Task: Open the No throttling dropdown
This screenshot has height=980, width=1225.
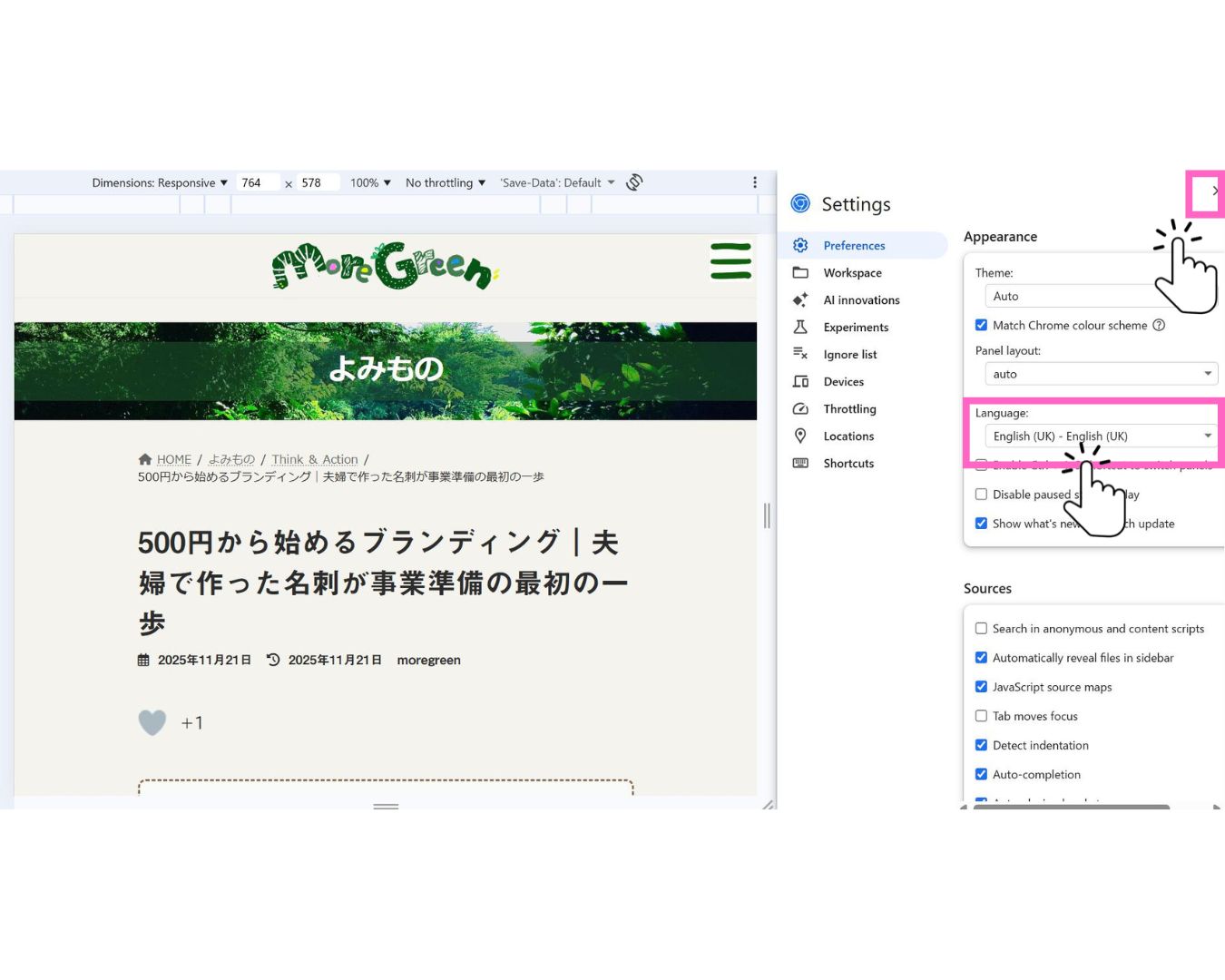Action: point(445,182)
